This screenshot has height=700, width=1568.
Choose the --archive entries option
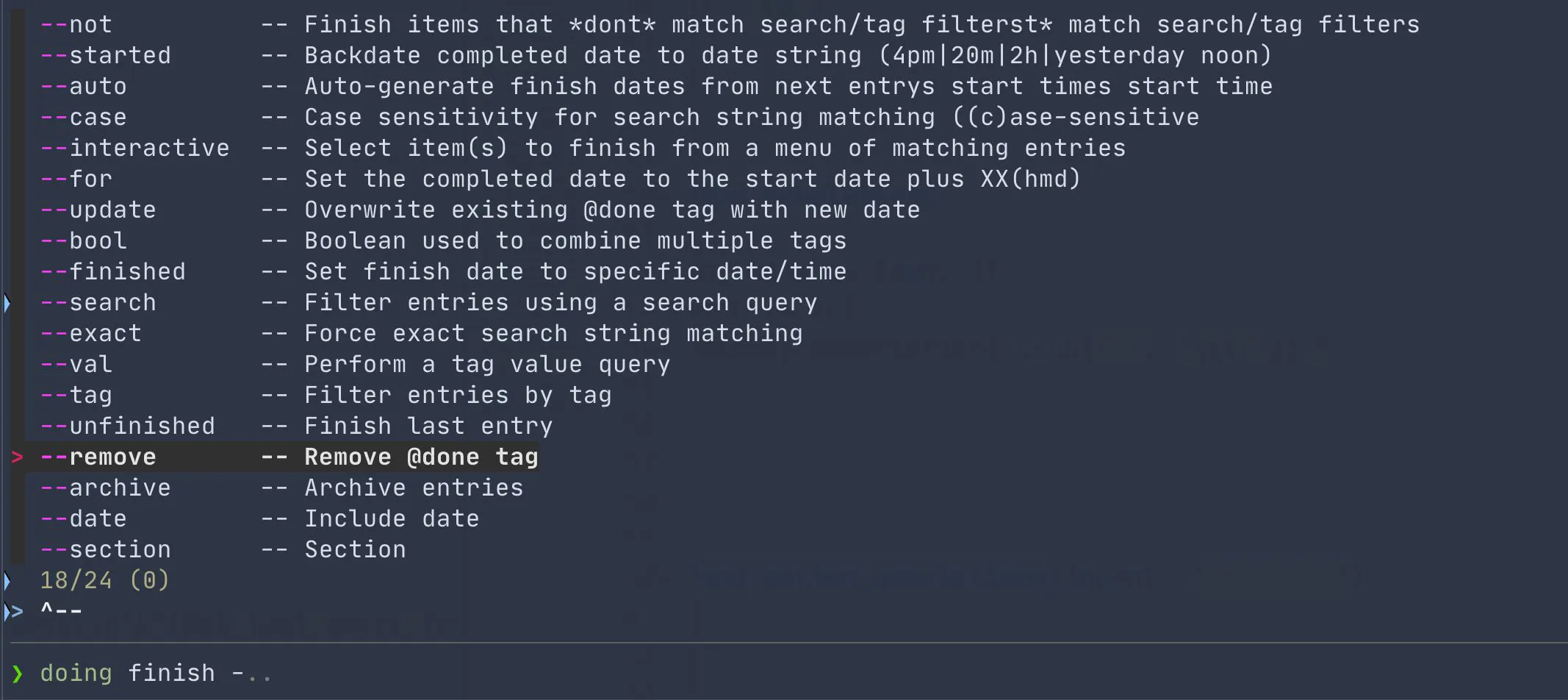[x=106, y=488]
